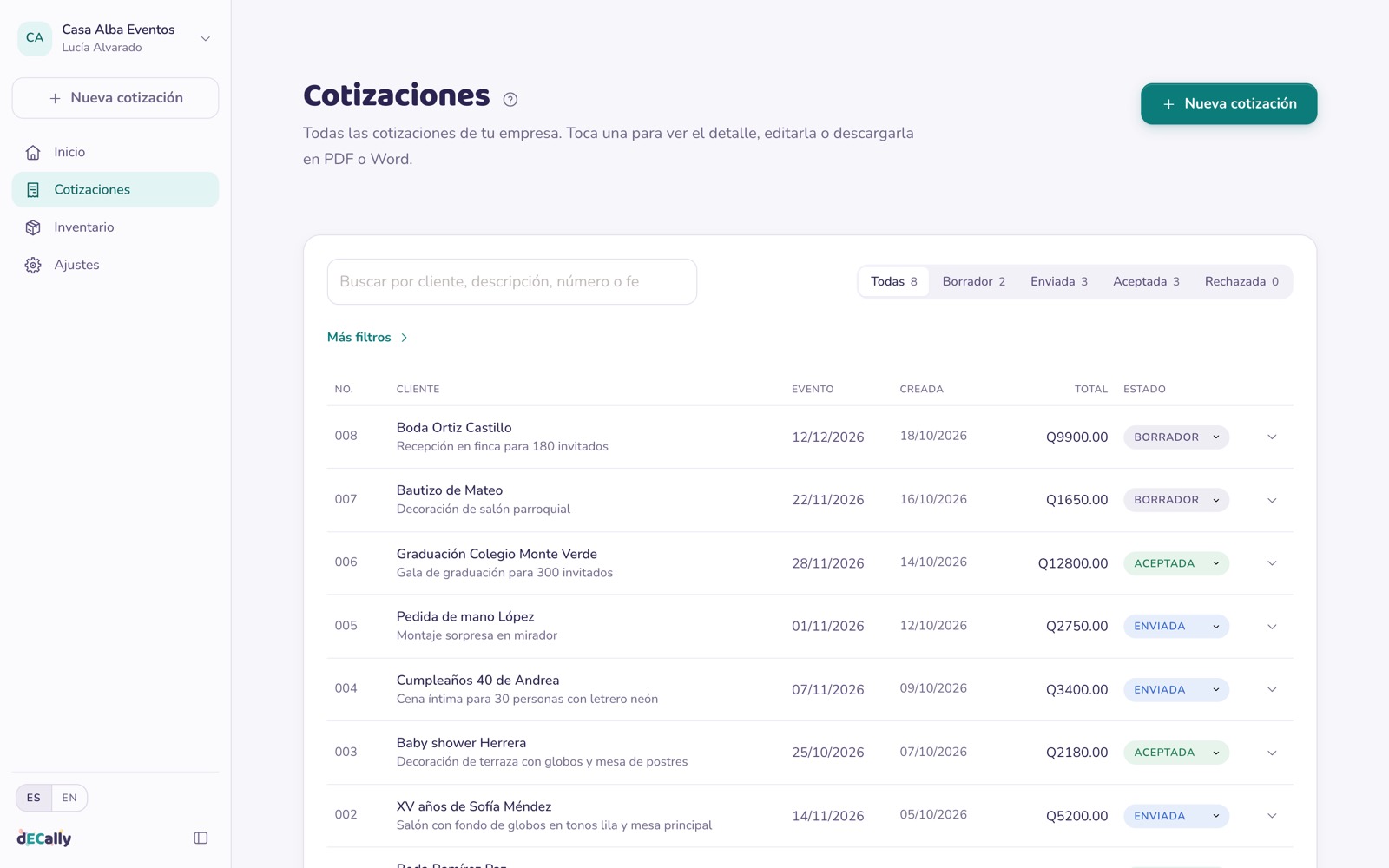Select the Aceptada filter tab
Viewport: 1389px width, 868px height.
(x=1146, y=281)
